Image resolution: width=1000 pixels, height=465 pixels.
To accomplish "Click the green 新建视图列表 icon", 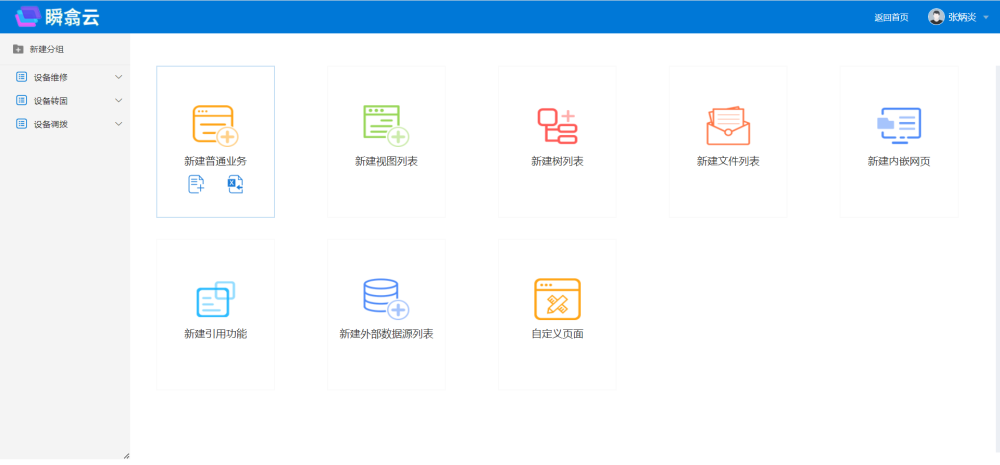I will click(x=386, y=125).
